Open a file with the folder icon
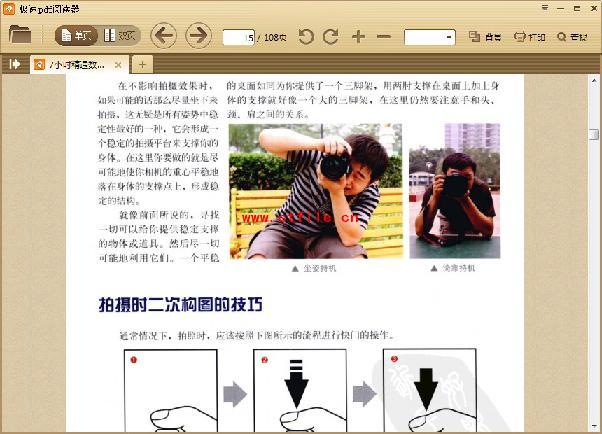This screenshot has width=602, height=434. 20,36
